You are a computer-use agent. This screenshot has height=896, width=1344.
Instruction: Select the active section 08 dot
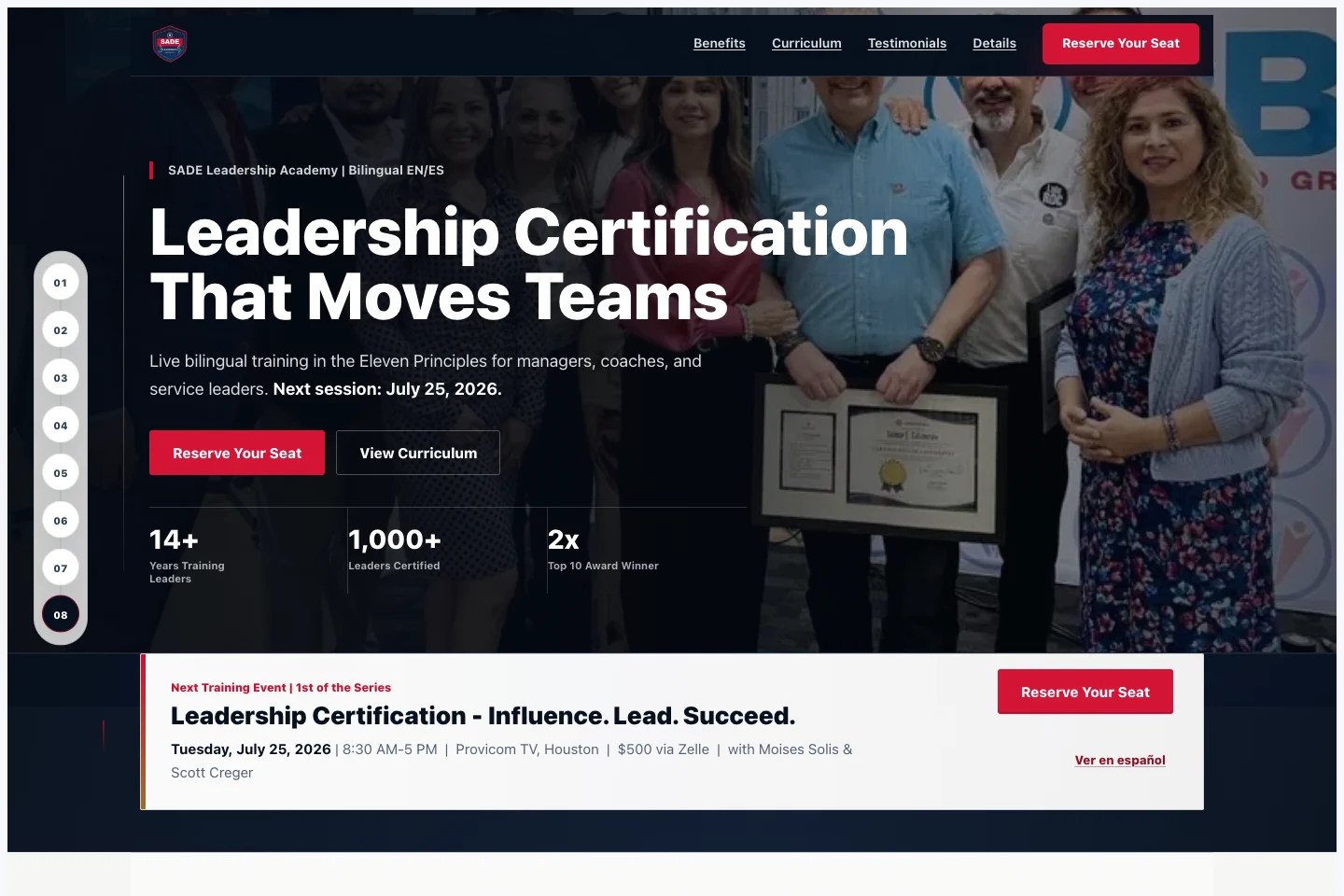pyautogui.click(x=61, y=614)
